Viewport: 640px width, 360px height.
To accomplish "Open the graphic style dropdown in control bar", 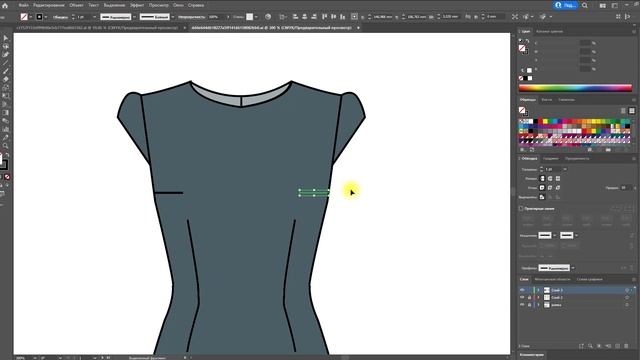I will coord(256,17).
